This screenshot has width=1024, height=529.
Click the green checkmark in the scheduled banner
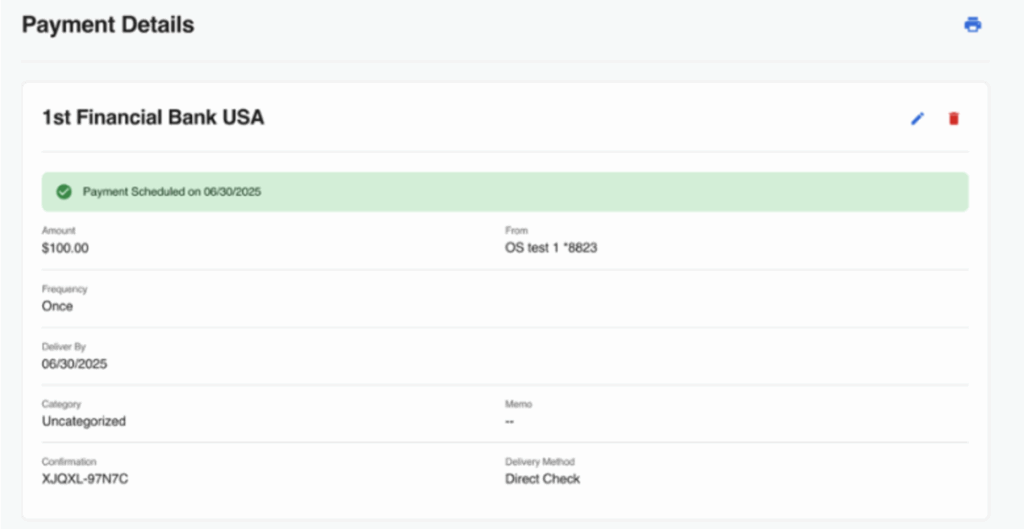(x=64, y=191)
